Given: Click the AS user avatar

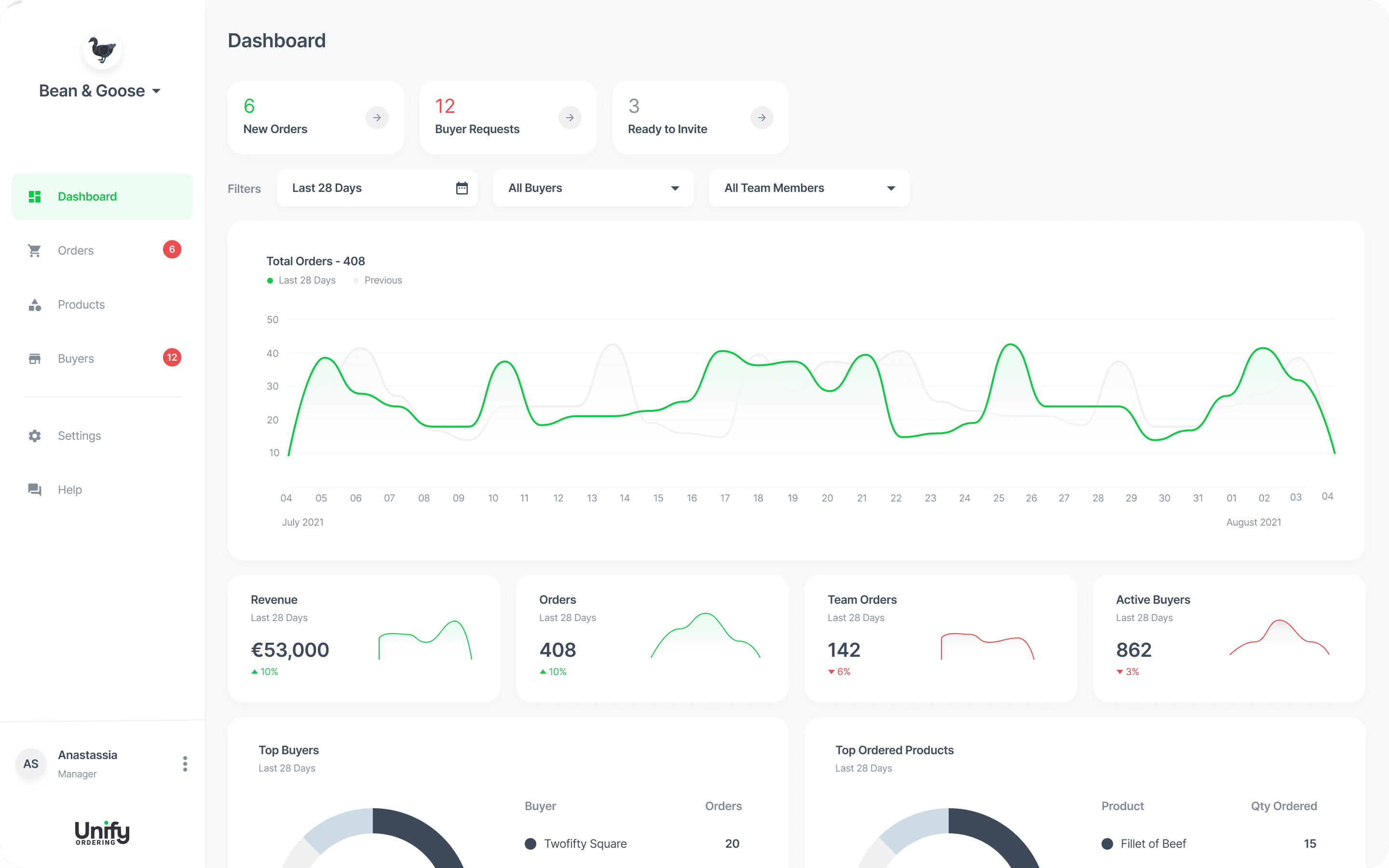Looking at the screenshot, I should [x=31, y=763].
